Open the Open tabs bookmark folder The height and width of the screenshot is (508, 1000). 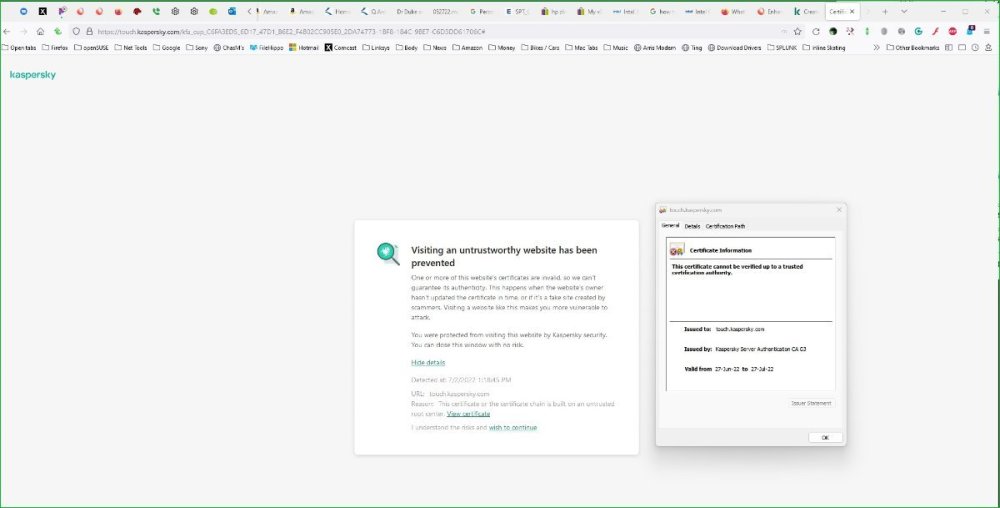tap(18, 47)
